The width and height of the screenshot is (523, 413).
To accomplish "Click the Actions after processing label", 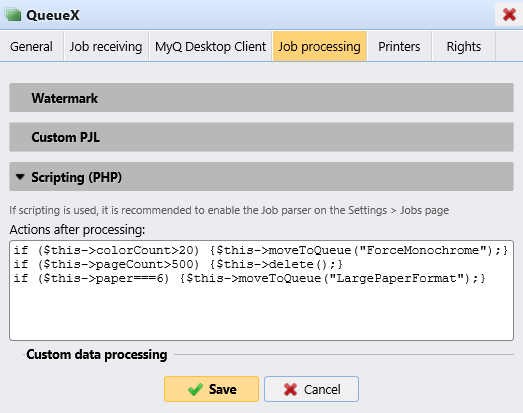I will click(x=77, y=230).
